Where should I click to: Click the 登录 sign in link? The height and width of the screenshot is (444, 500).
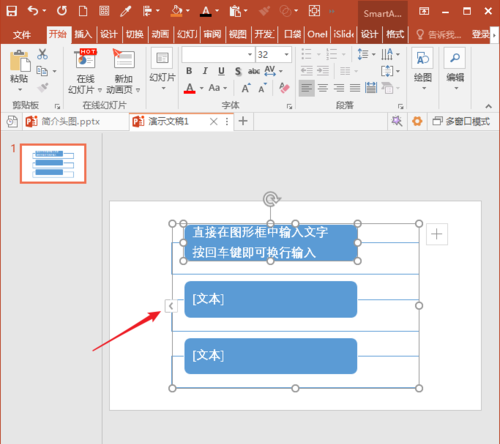pyautogui.click(x=480, y=34)
